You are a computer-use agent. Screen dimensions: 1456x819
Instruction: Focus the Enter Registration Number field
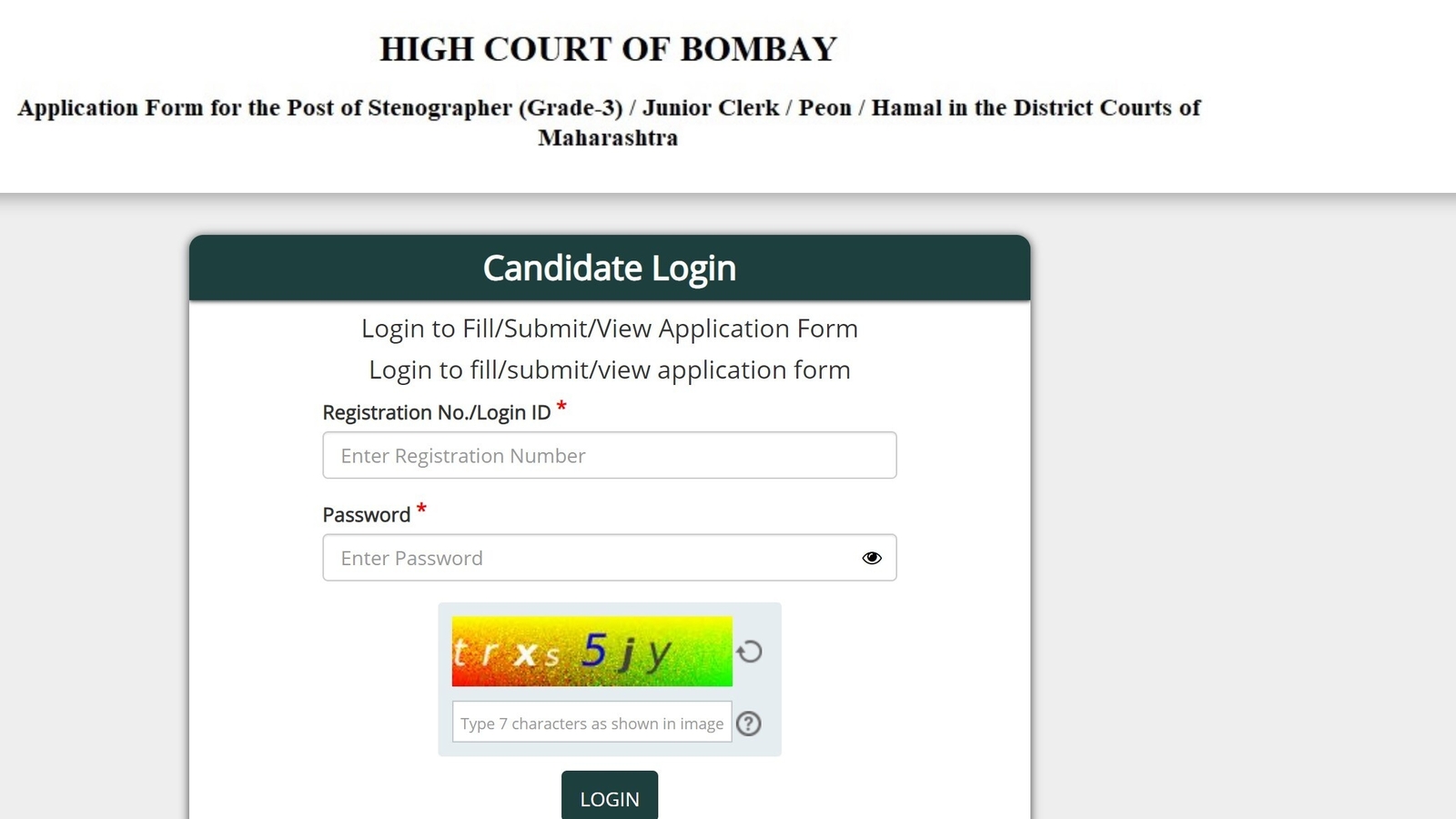click(610, 455)
